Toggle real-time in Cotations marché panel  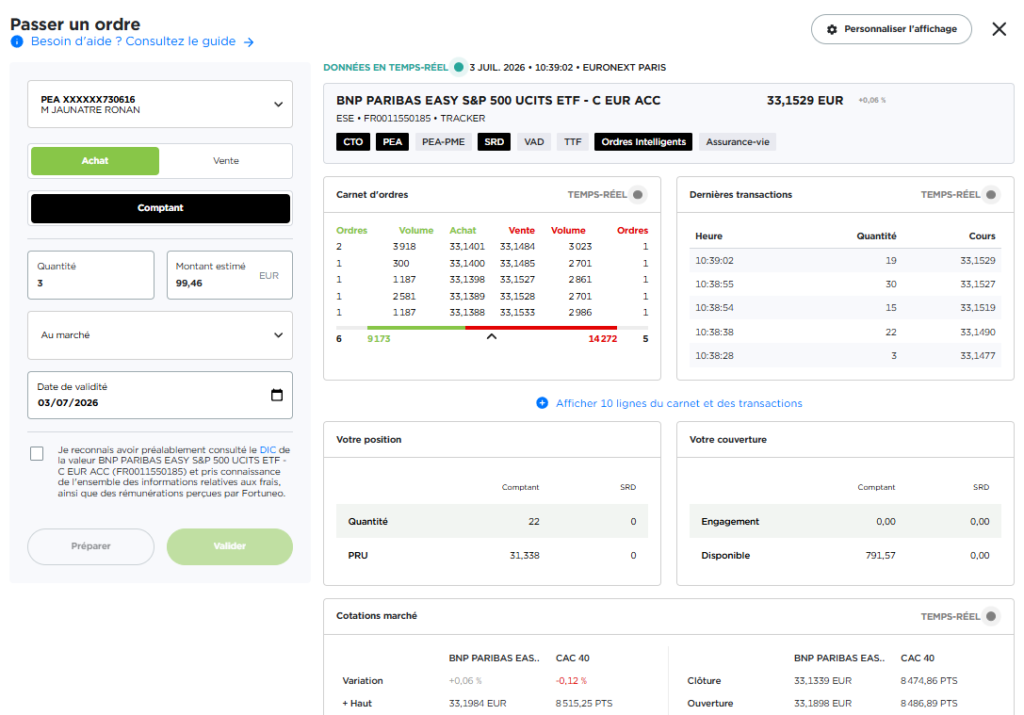(991, 616)
